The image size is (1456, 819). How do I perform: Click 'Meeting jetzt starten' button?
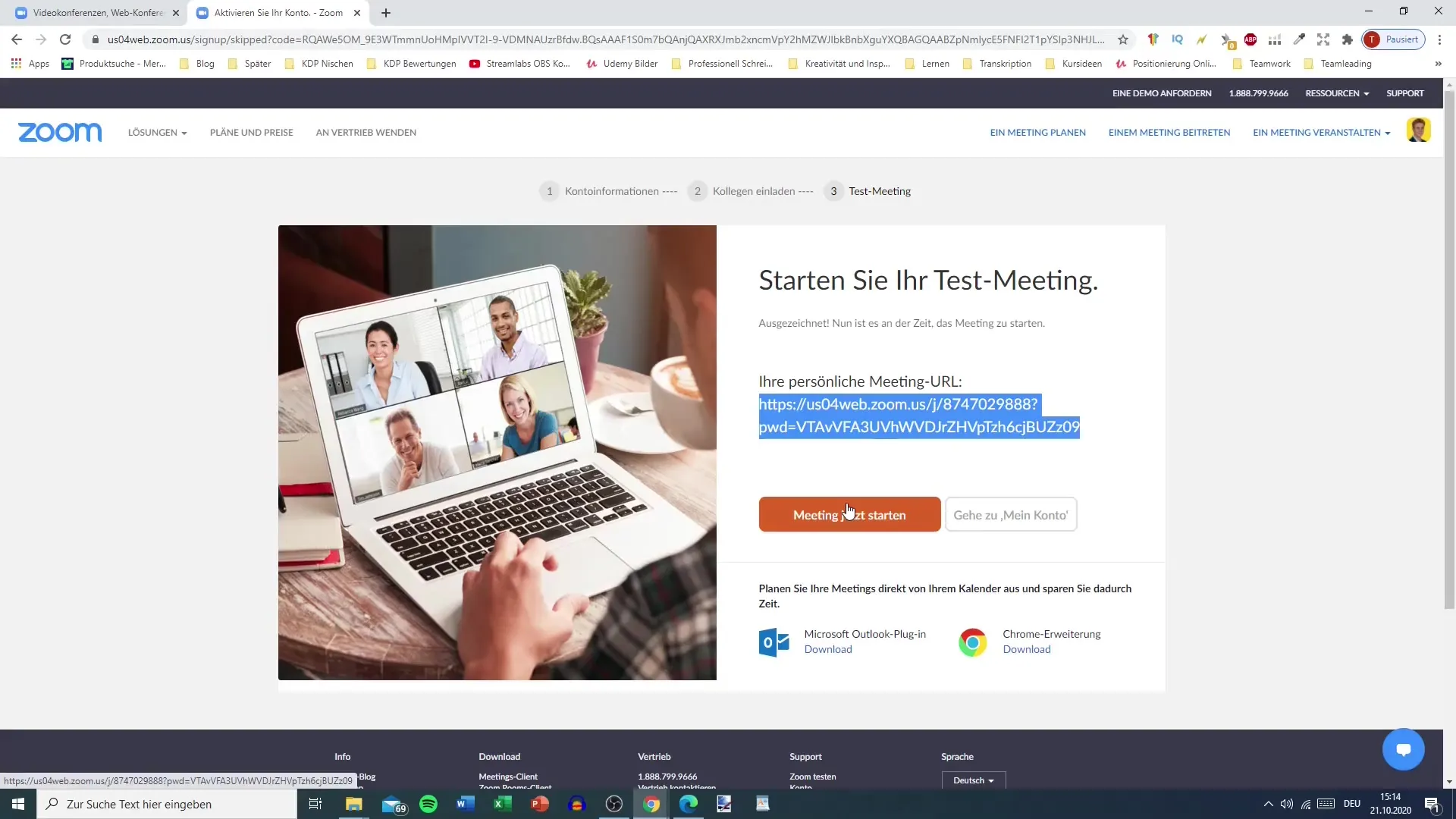click(849, 514)
